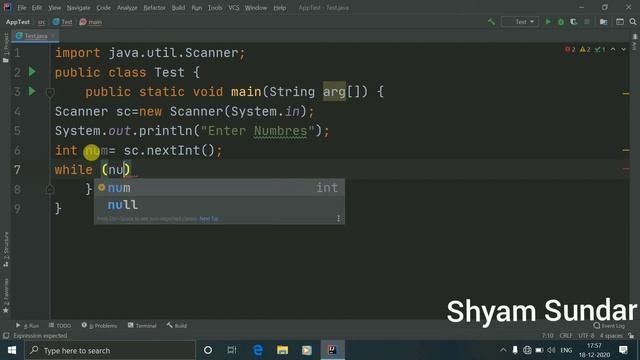Change UTF-8 file encoding in status bar
The width and height of the screenshot is (640, 360).
(x=587, y=336)
